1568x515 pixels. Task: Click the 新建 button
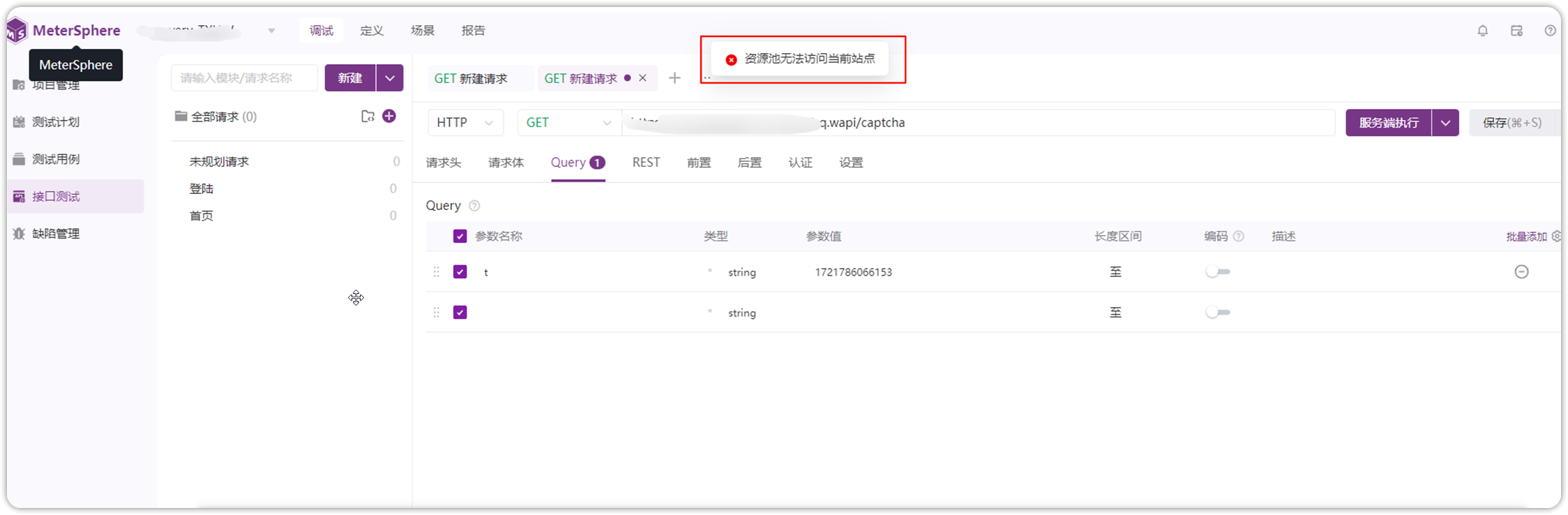click(350, 78)
